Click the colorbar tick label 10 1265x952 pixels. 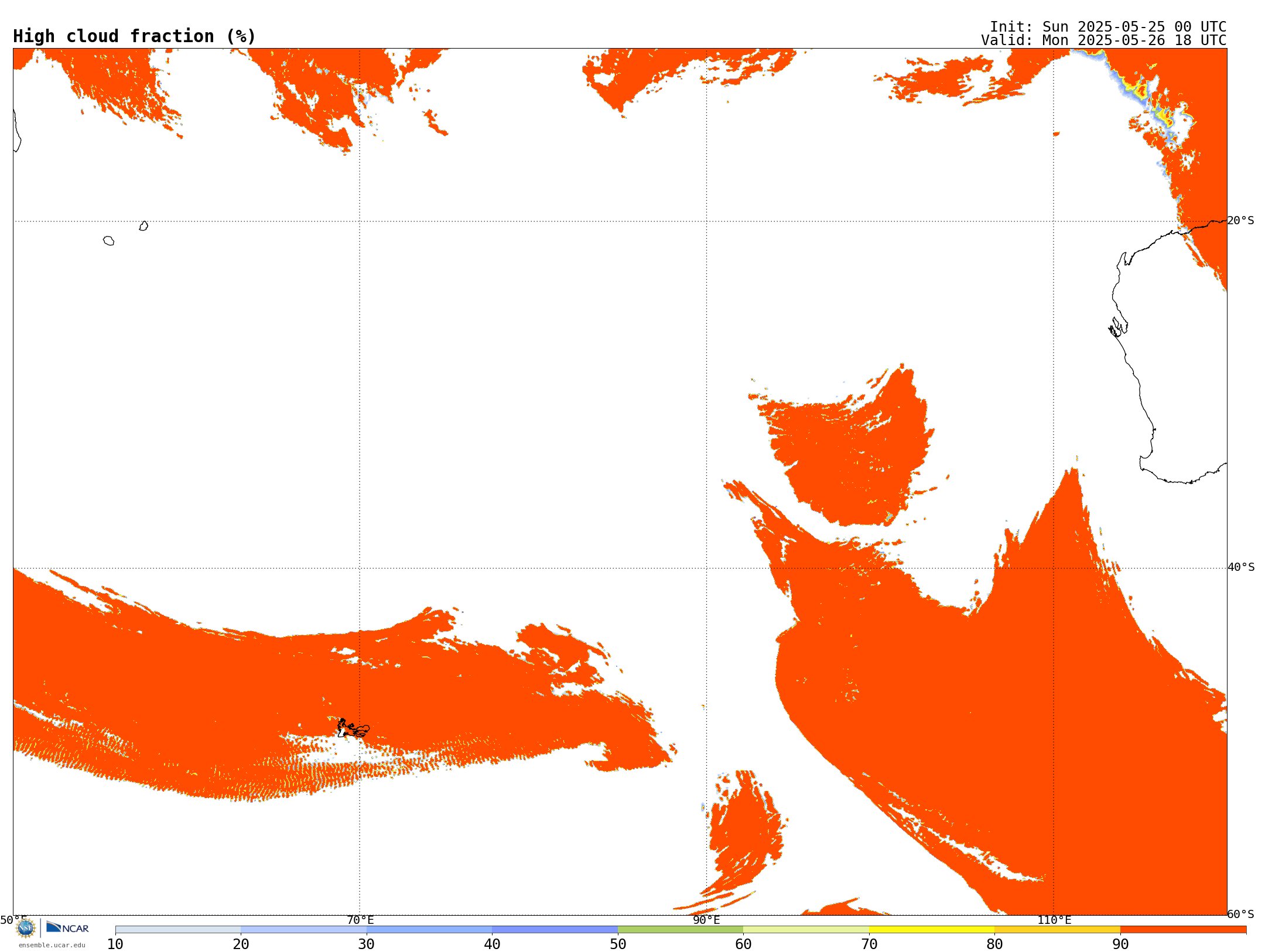pyautogui.click(x=115, y=944)
